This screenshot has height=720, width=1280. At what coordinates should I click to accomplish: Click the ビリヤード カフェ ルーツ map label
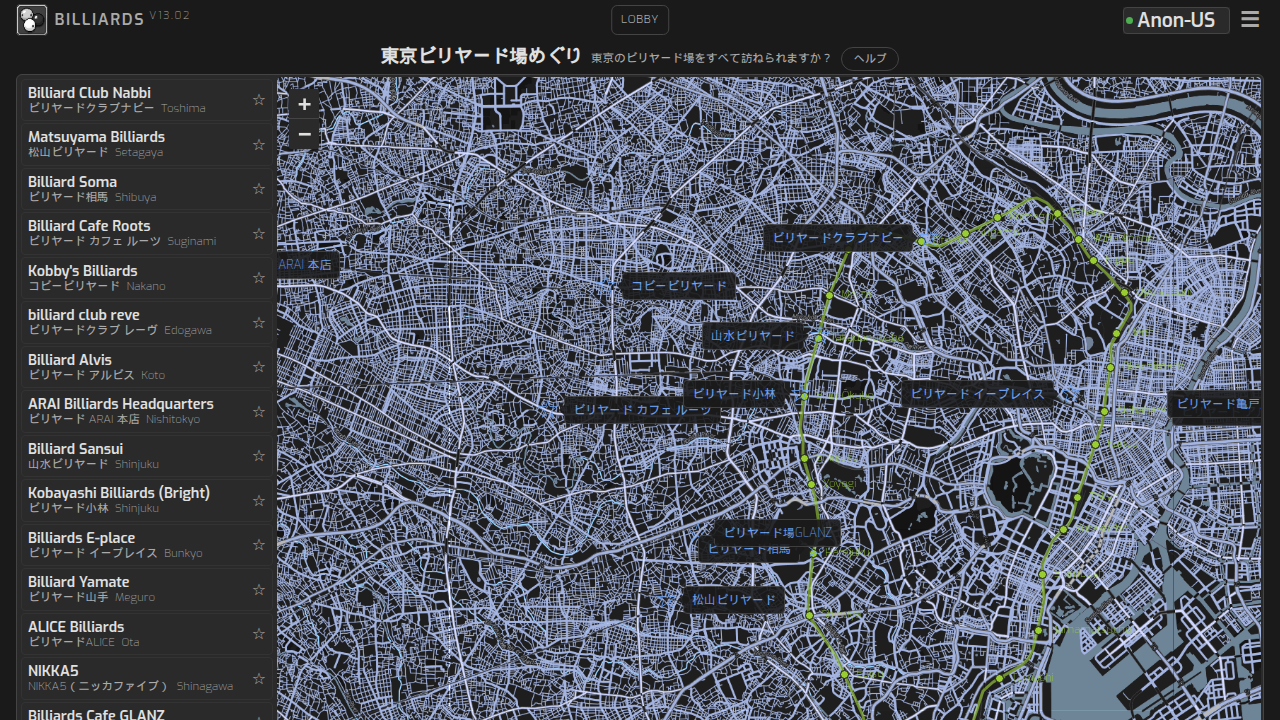pos(642,410)
